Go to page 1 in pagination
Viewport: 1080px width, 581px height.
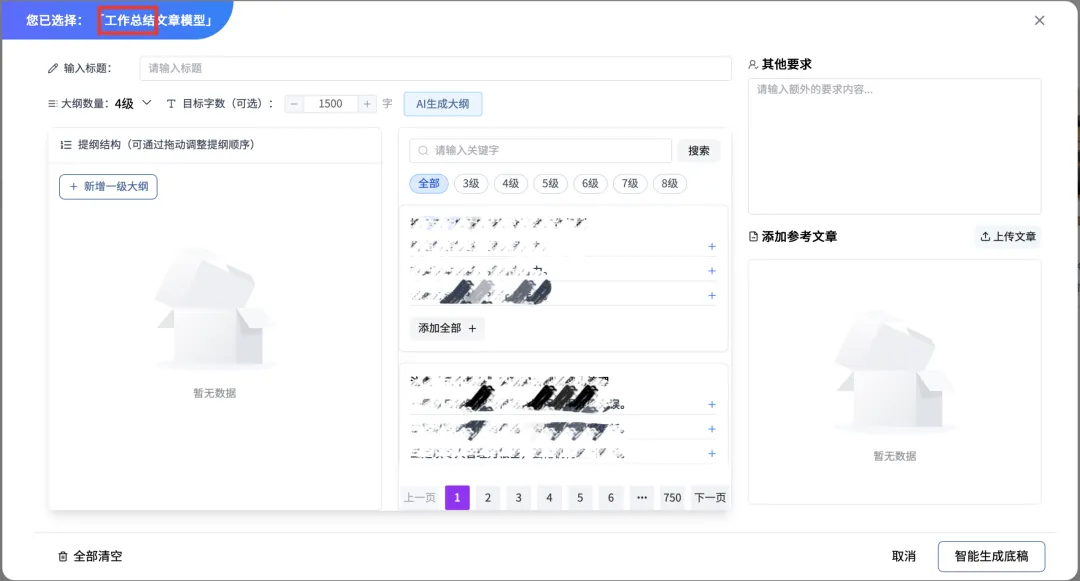tap(457, 498)
